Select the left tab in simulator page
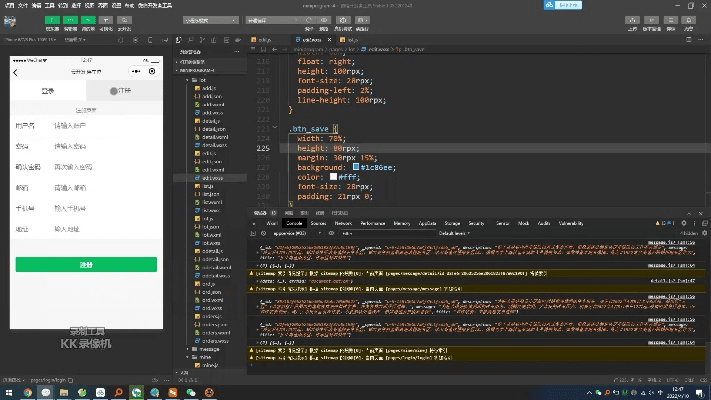 pos(47,91)
